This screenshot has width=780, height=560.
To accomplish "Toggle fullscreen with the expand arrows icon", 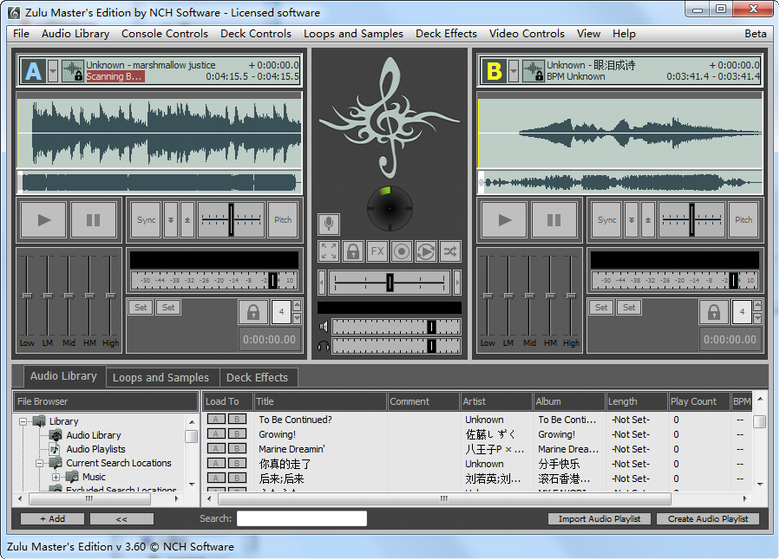I will click(x=329, y=251).
